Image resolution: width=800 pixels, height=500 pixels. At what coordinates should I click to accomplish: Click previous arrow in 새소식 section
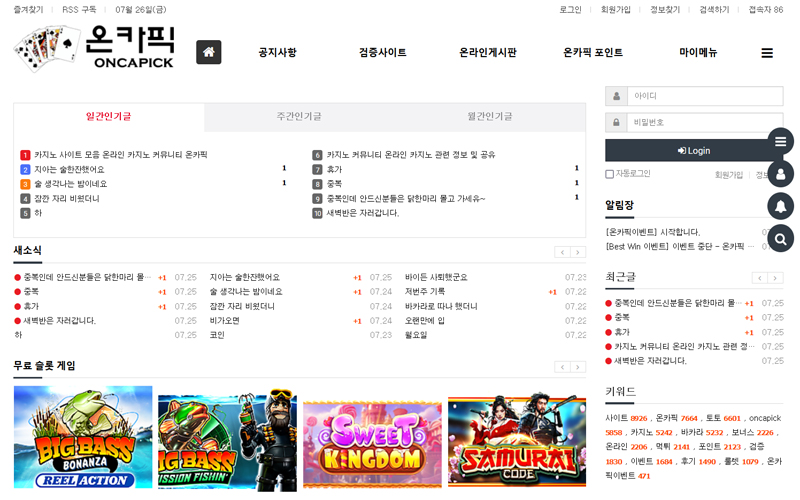(562, 252)
